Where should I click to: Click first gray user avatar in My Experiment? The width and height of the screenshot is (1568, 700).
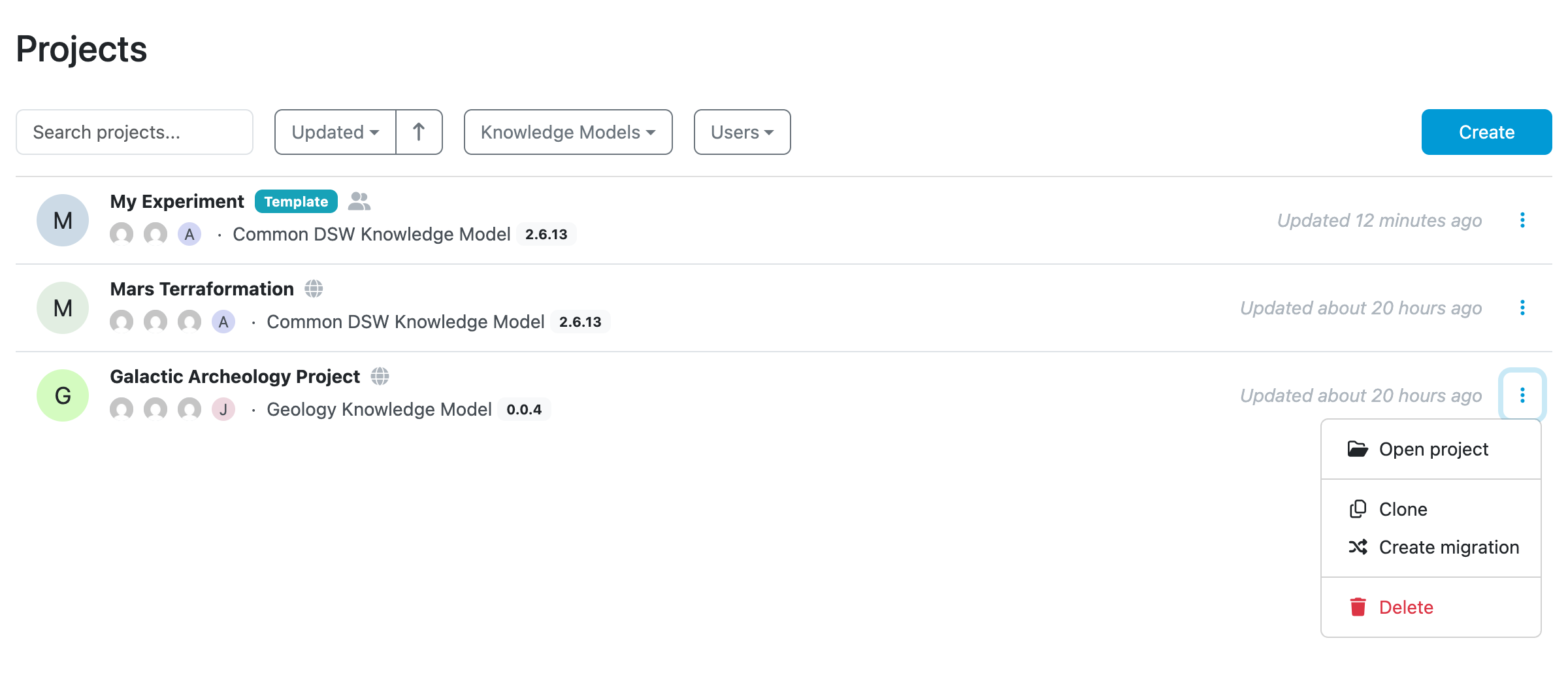122,234
